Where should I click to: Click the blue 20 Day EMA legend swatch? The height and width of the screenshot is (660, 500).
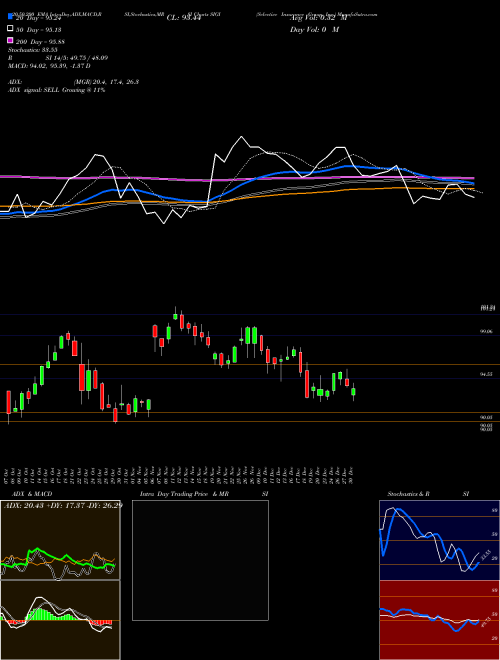click(x=10, y=16)
